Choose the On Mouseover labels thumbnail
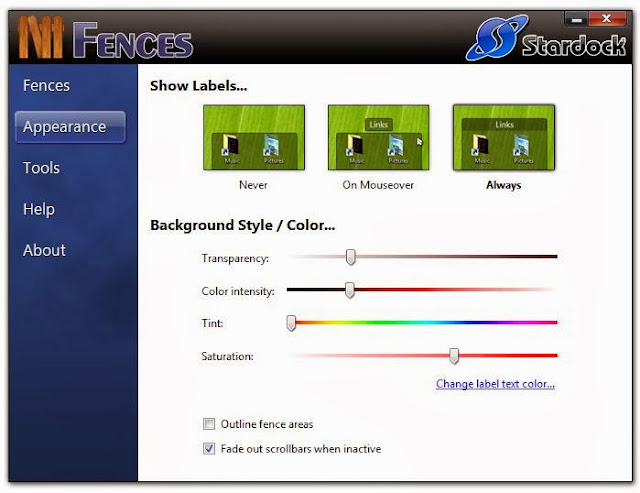The image size is (640, 493). pos(378,137)
